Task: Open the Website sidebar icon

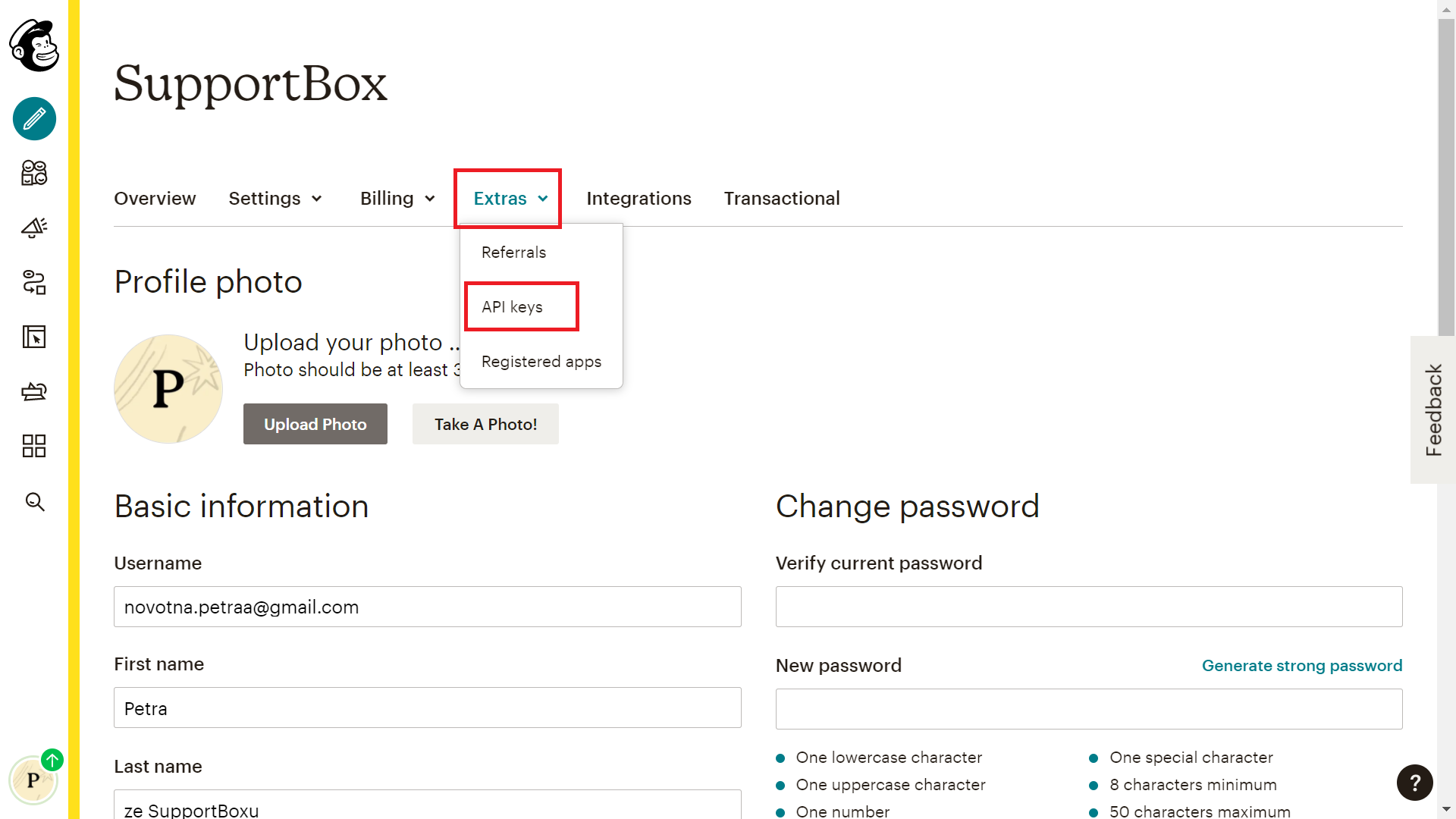Action: (34, 337)
